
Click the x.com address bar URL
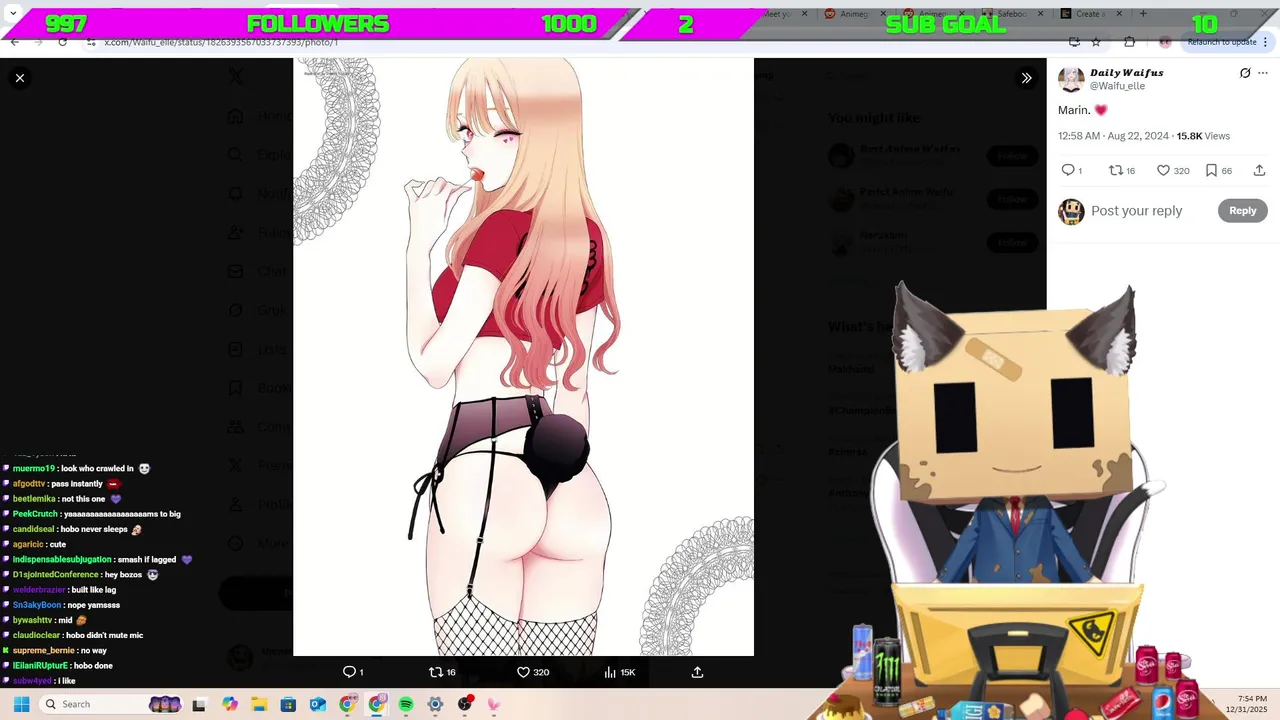click(221, 42)
